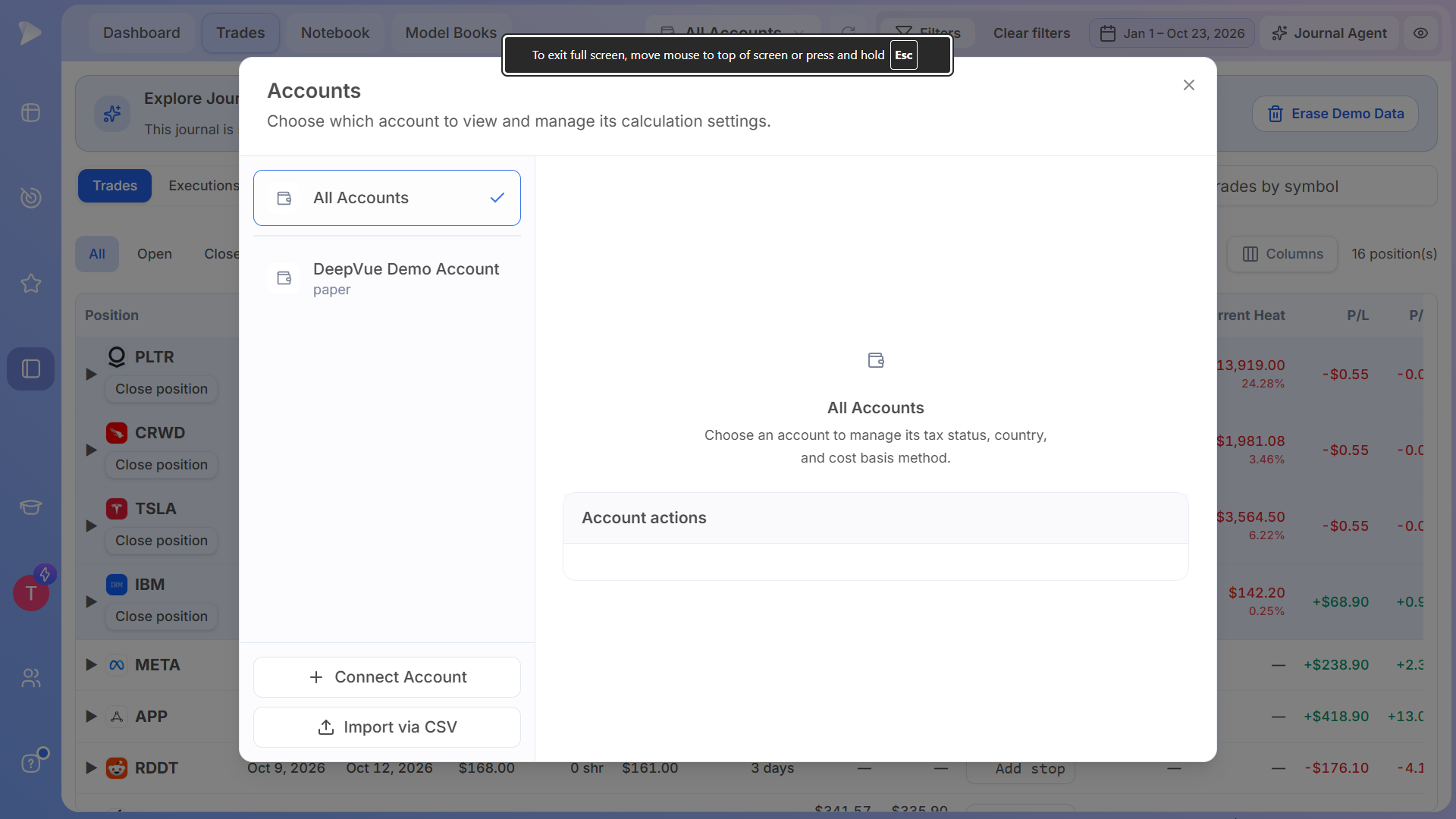1456x819 pixels.
Task: Select All Accounts in the account list
Action: (387, 198)
